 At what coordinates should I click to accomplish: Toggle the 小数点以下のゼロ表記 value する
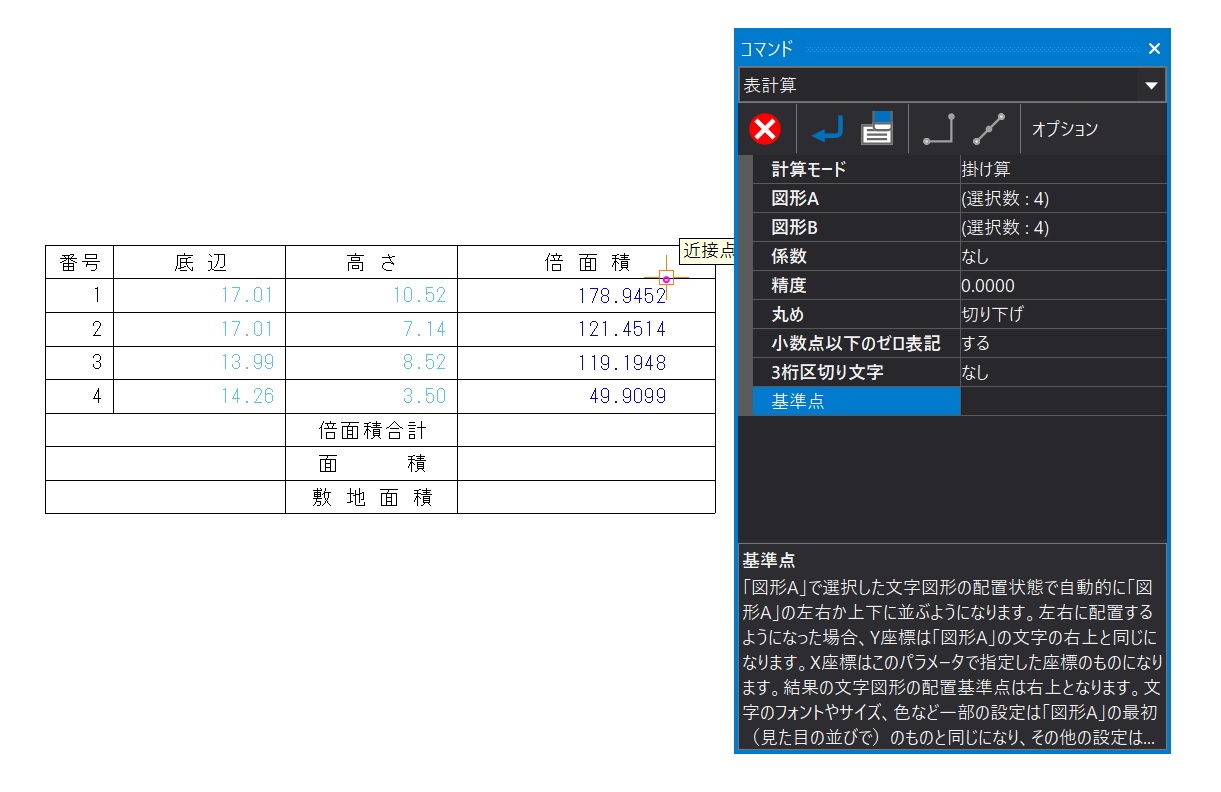[1062, 343]
